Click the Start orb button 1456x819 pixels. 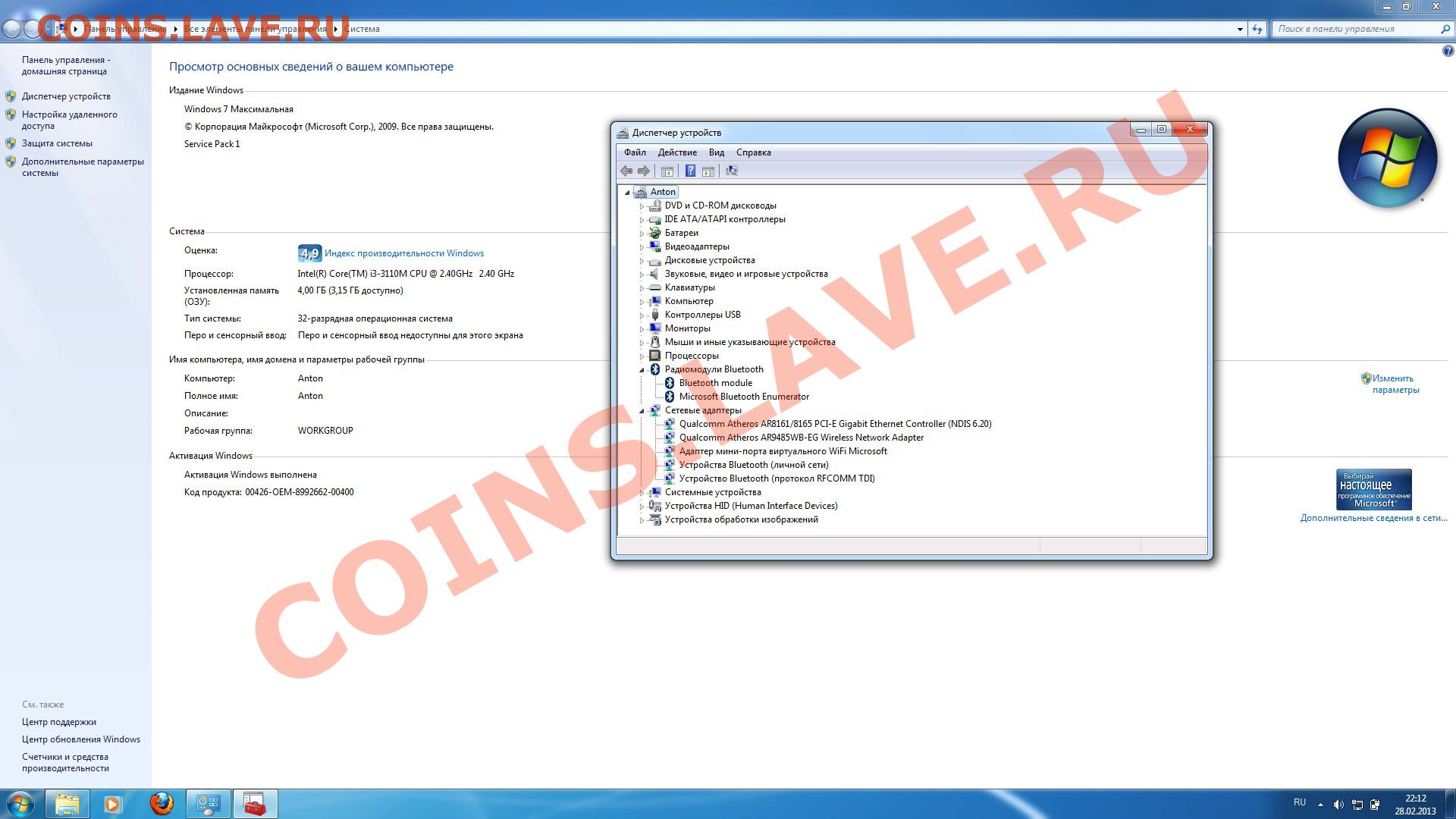20,804
